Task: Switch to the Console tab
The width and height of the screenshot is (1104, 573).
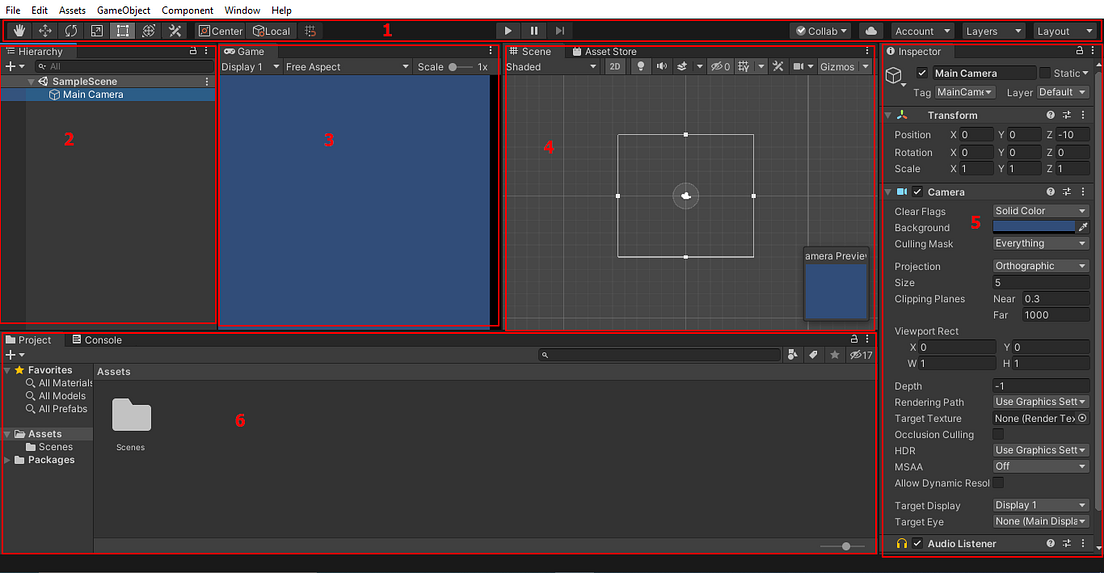Action: (96, 340)
